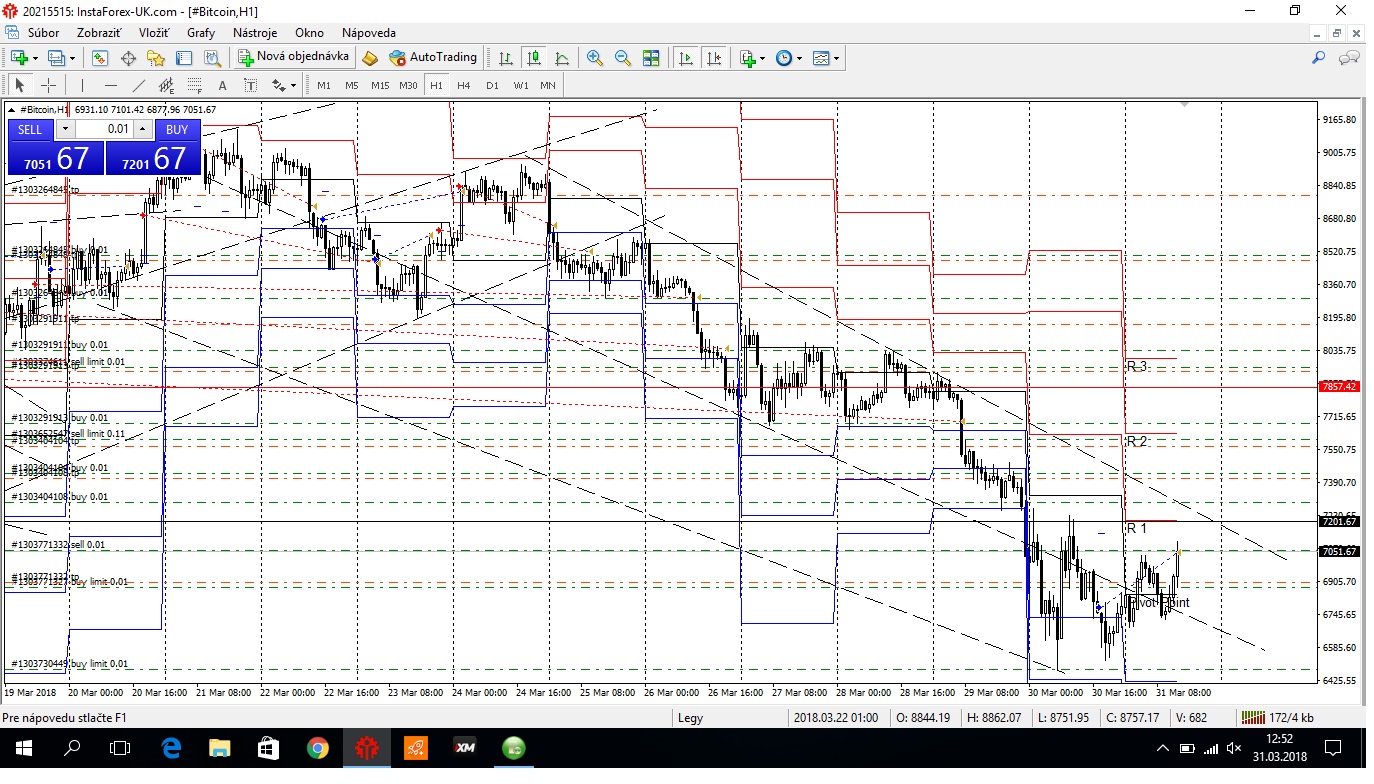The width and height of the screenshot is (1374, 784).
Task: Switch to M15 timeframe
Action: (380, 85)
